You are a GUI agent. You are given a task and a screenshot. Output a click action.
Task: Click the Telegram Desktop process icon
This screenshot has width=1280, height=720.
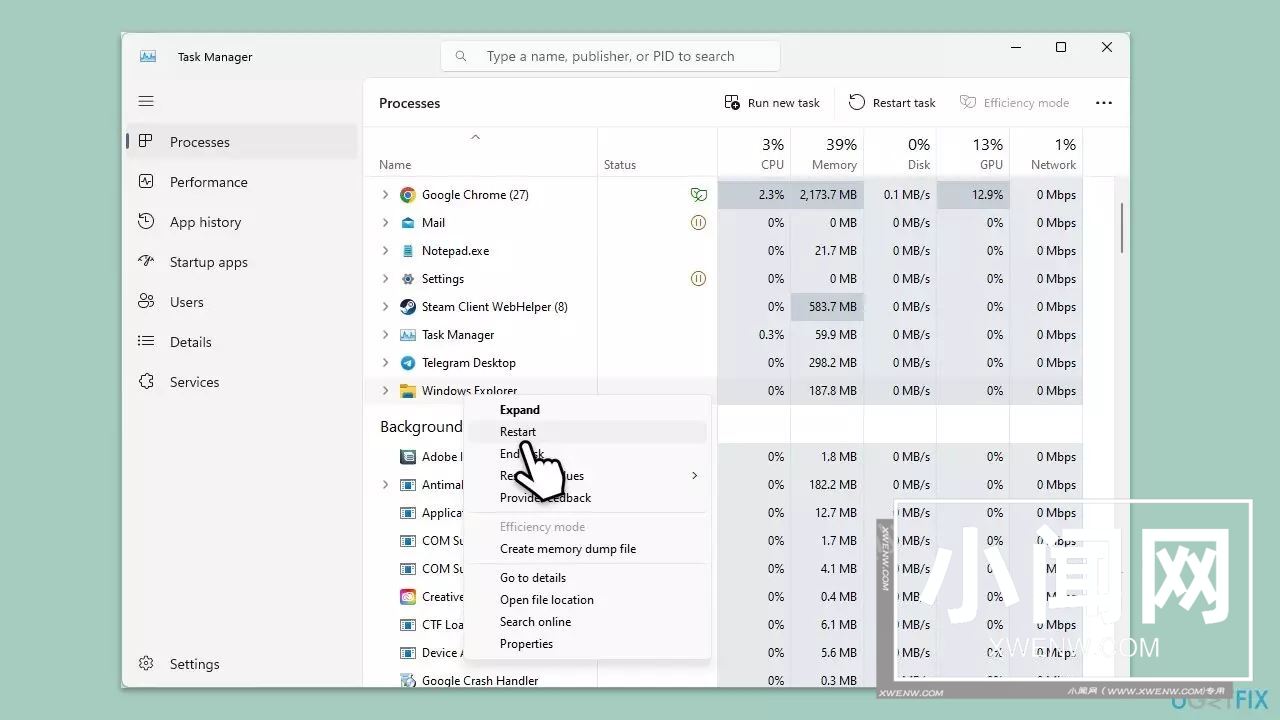408,363
